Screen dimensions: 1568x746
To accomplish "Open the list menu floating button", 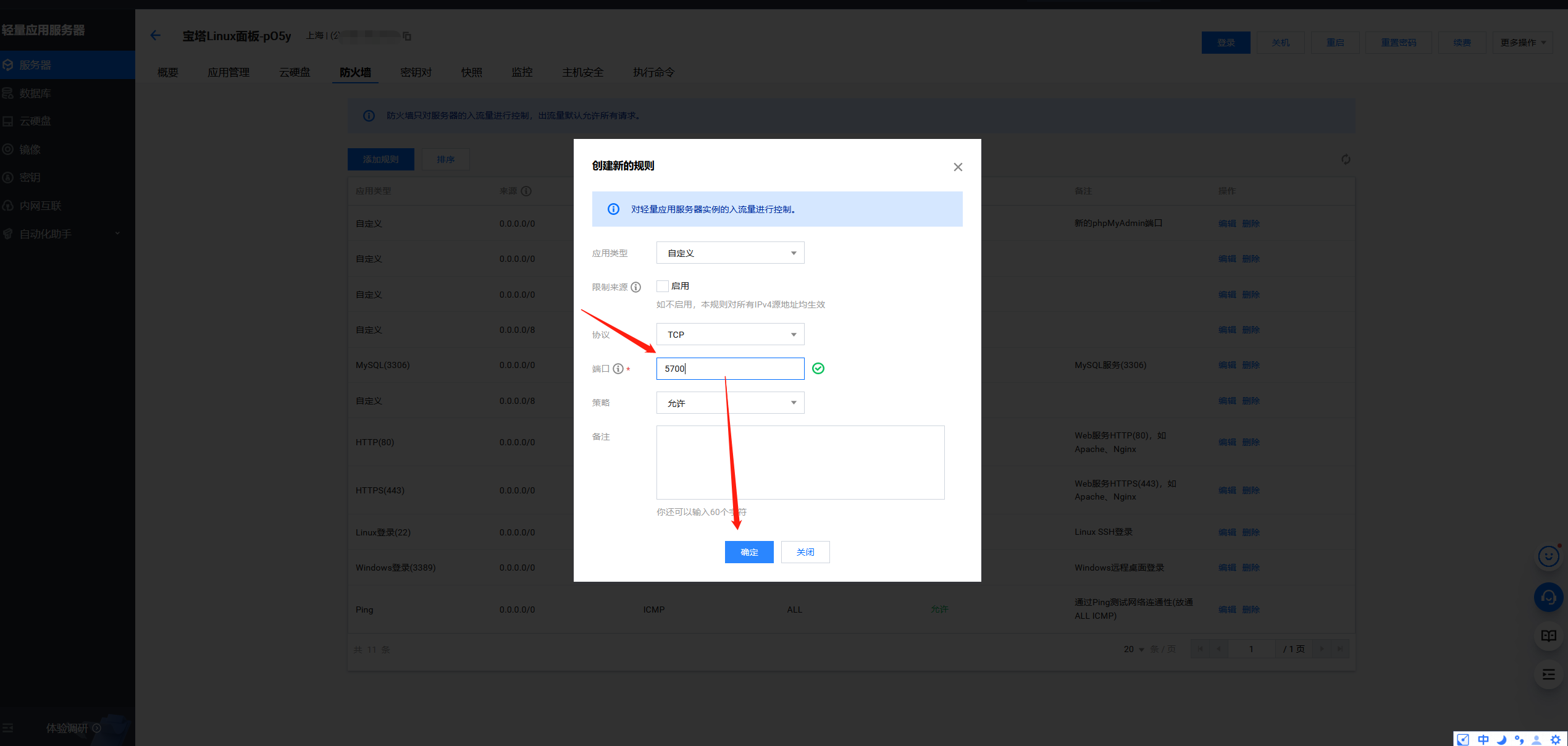I will pos(1548,674).
